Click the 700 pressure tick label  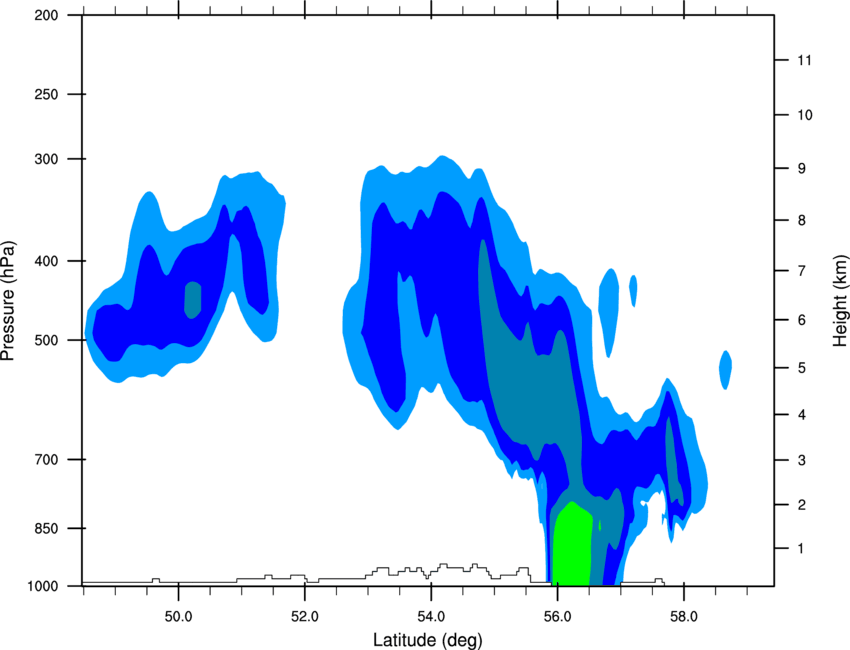click(x=46, y=460)
